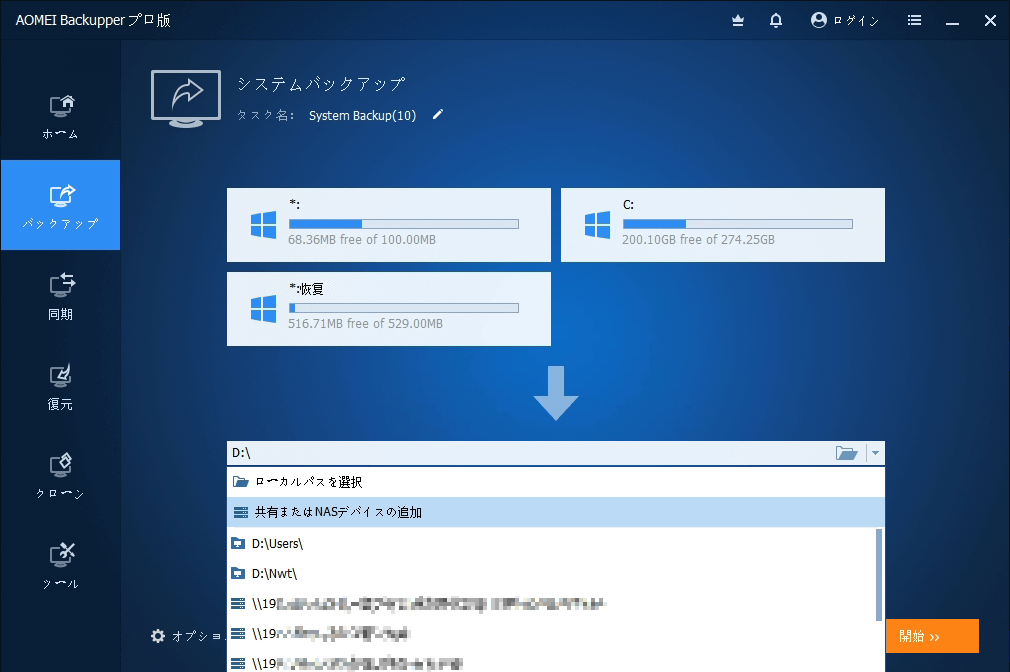Open the hamburger menu list icon
This screenshot has height=672, width=1010.
pyautogui.click(x=914, y=21)
